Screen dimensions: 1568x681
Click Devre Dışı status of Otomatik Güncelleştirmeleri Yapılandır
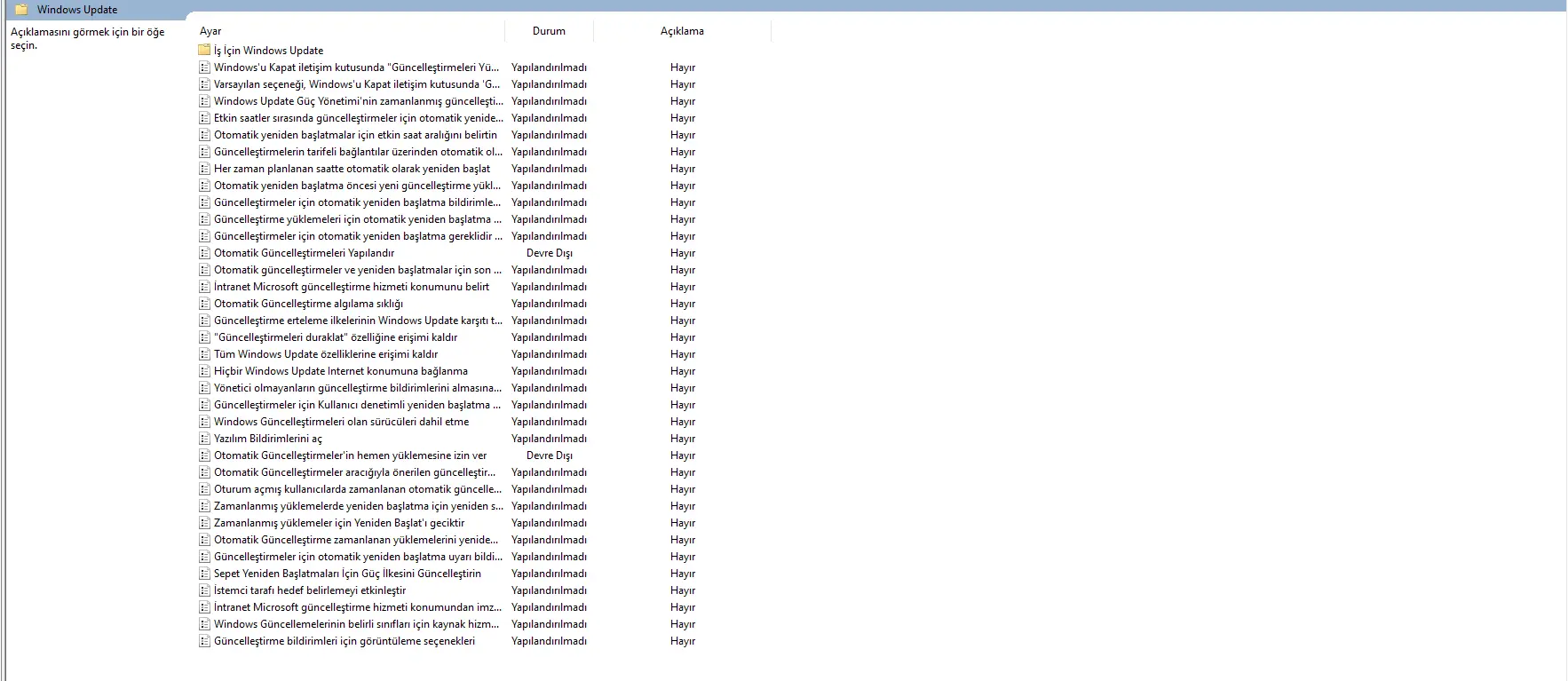pyautogui.click(x=549, y=253)
